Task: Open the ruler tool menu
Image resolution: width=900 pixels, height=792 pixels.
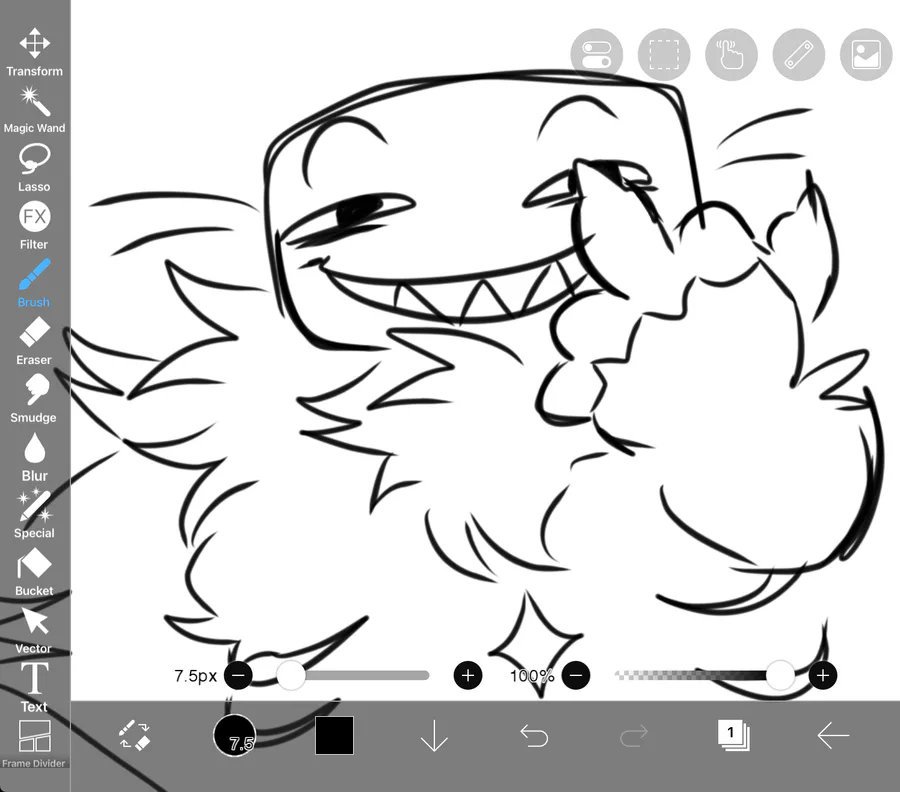Action: tap(799, 55)
